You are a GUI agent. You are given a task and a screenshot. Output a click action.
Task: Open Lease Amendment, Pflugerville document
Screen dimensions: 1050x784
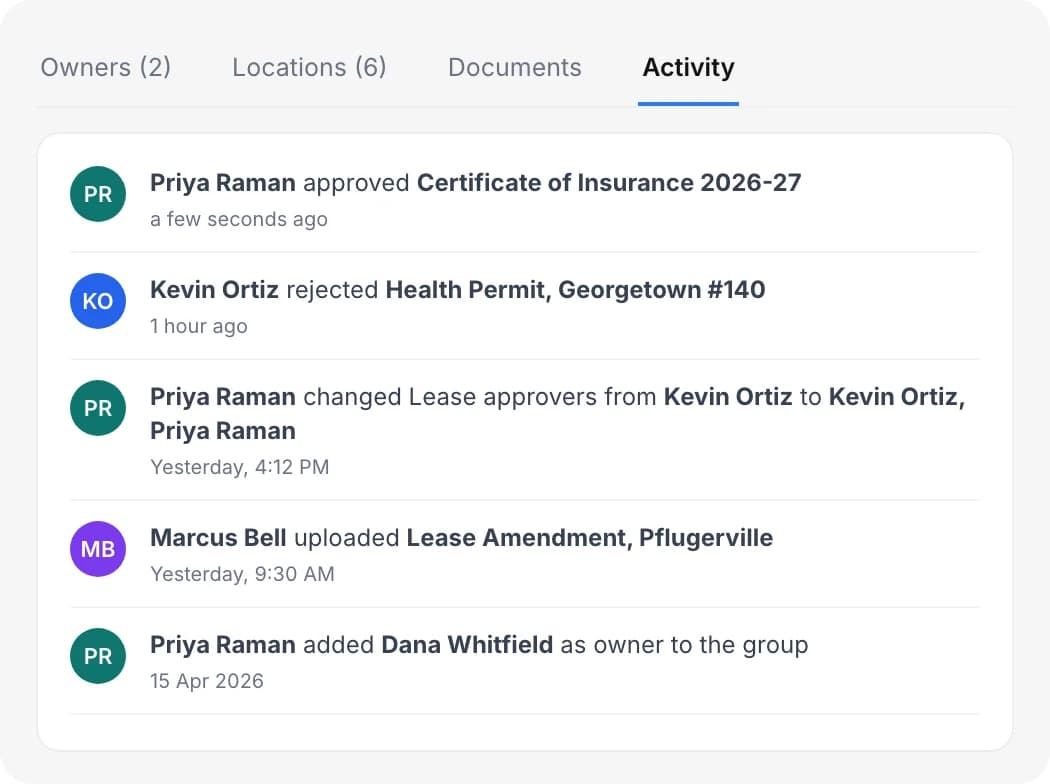[589, 538]
